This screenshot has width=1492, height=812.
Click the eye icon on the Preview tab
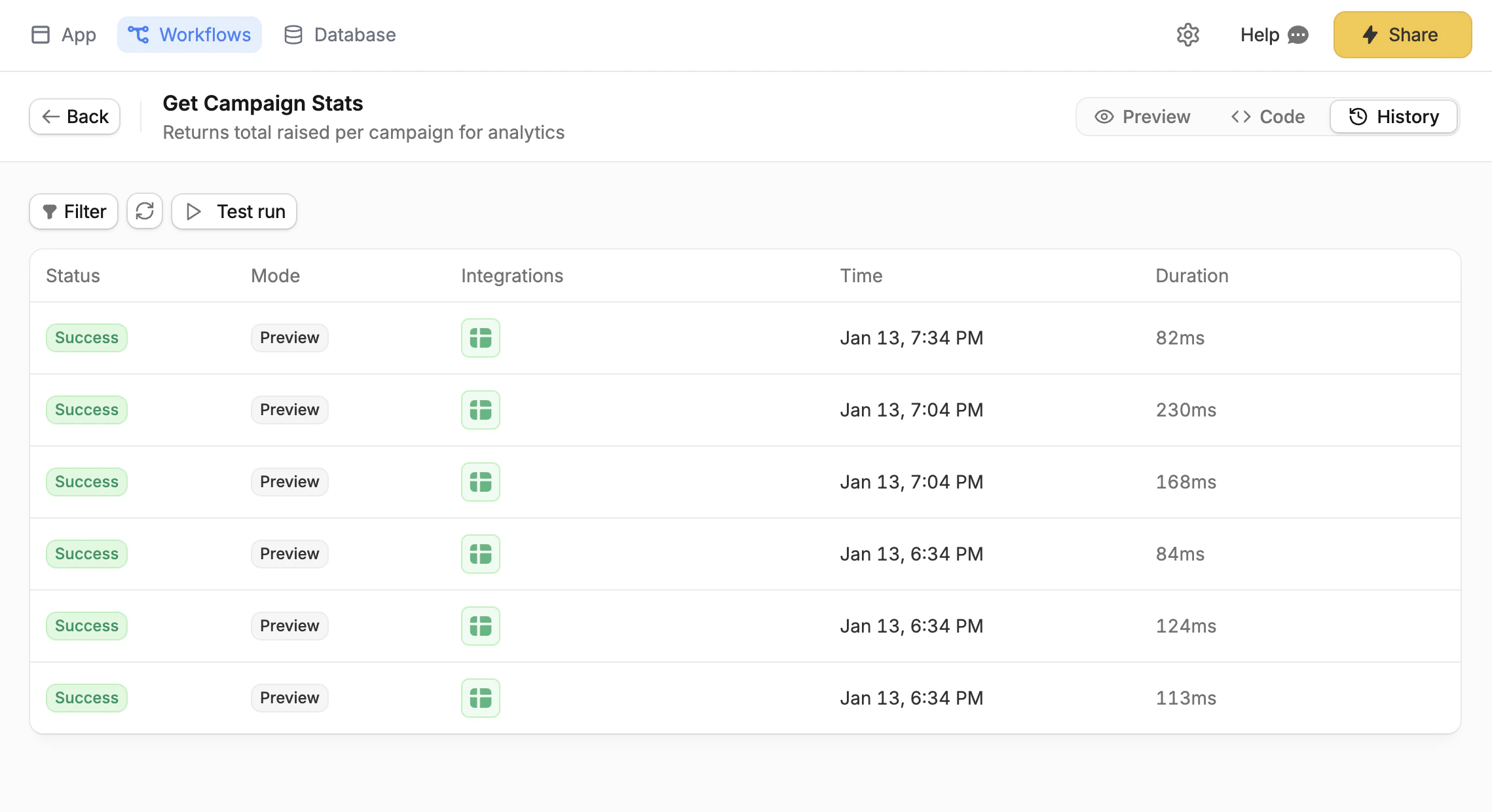coord(1104,116)
